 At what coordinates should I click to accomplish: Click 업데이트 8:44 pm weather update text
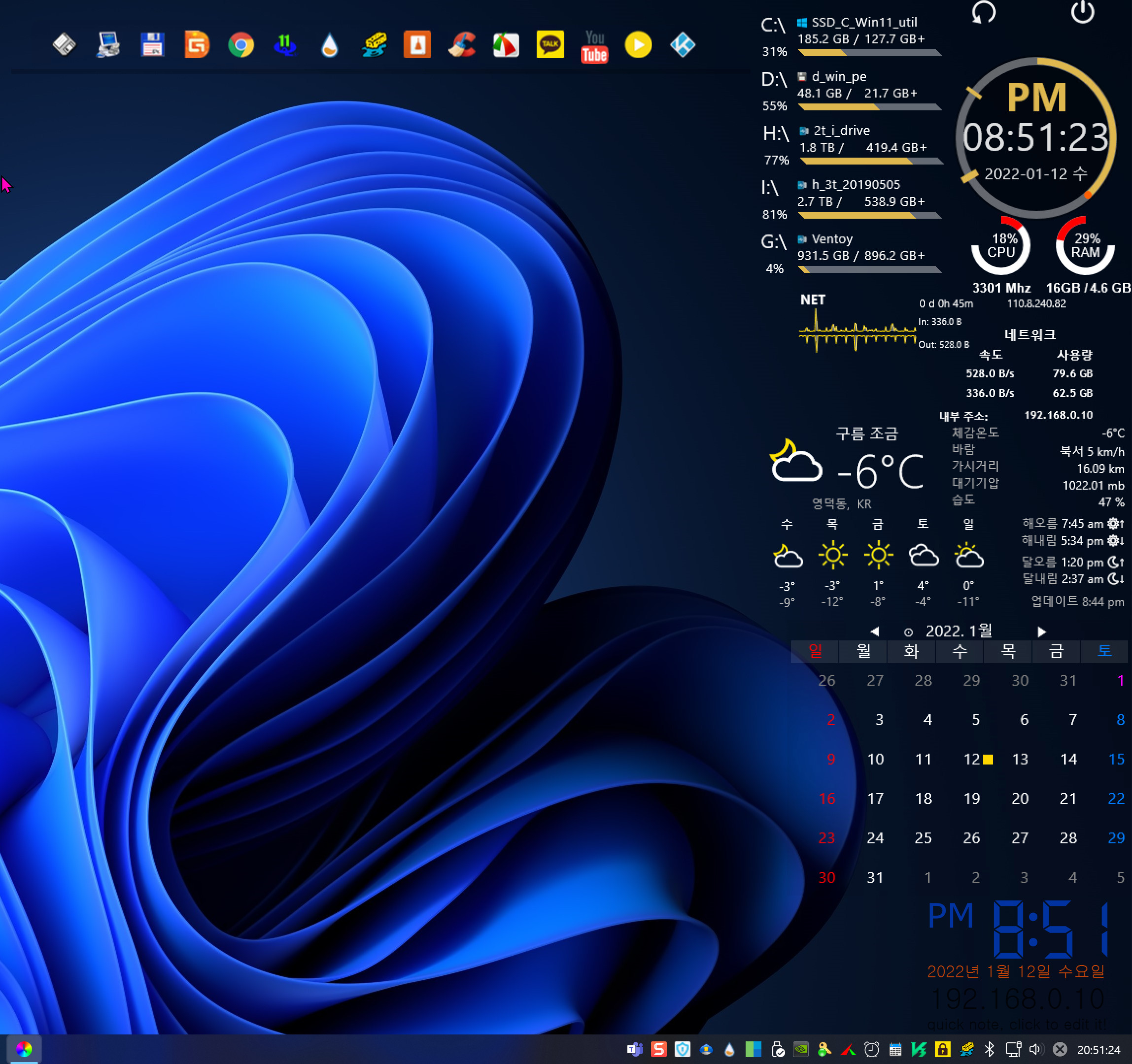click(x=1077, y=602)
